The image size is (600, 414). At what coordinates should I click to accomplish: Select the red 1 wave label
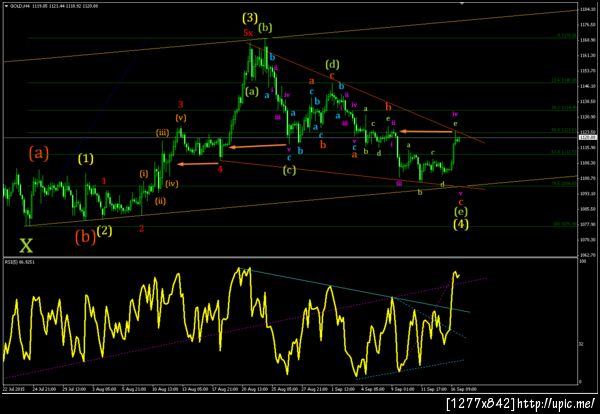[x=104, y=181]
